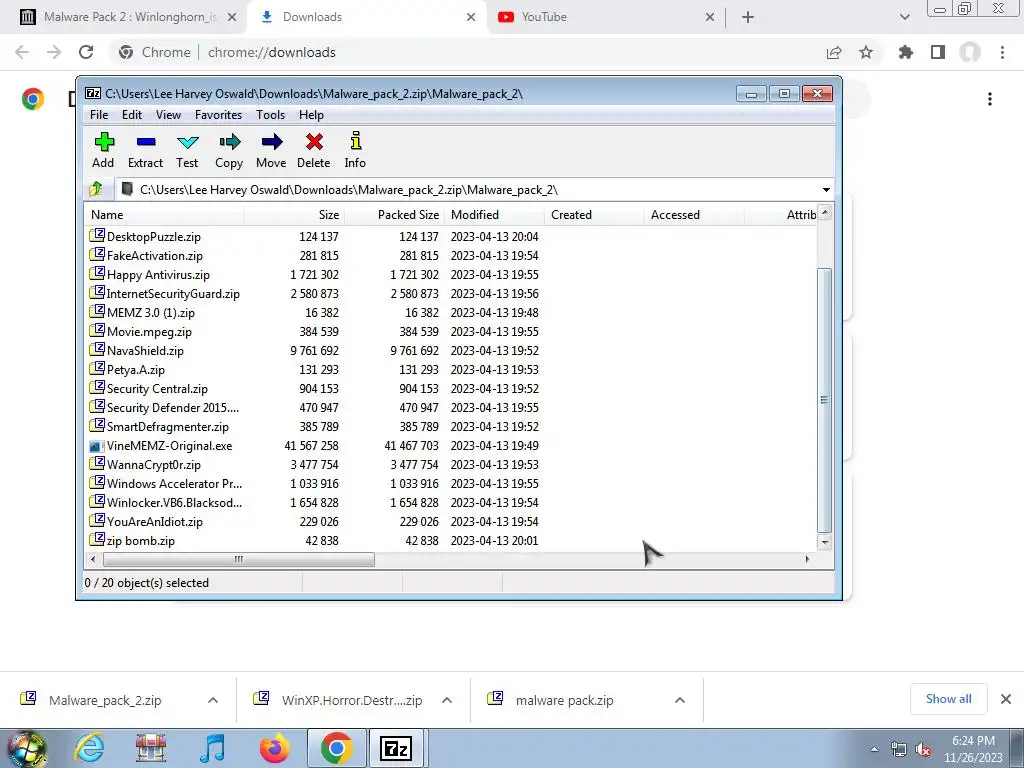Select NavaShield.zip in the list
1024x768 pixels.
tap(145, 351)
